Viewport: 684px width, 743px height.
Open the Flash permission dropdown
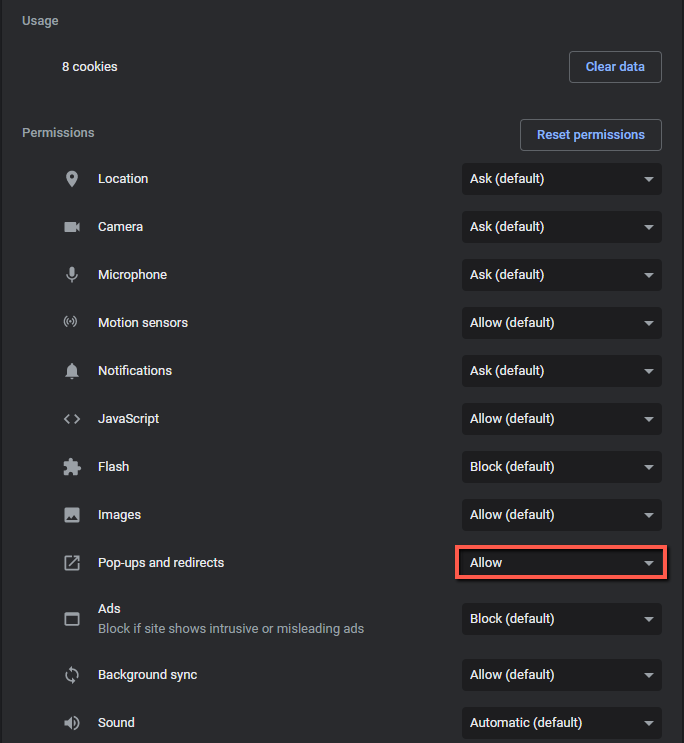point(562,467)
